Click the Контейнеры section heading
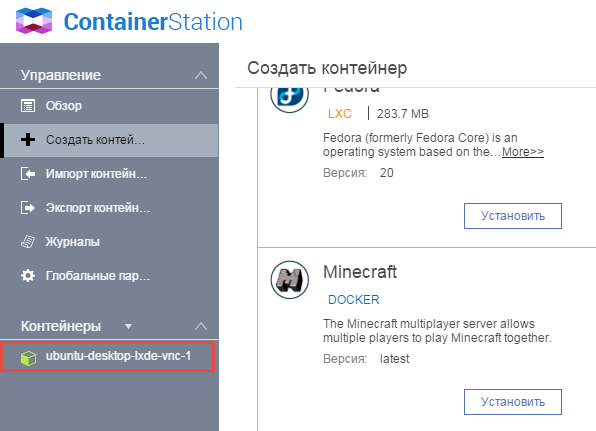Image resolution: width=596 pixels, height=431 pixels. 61,326
